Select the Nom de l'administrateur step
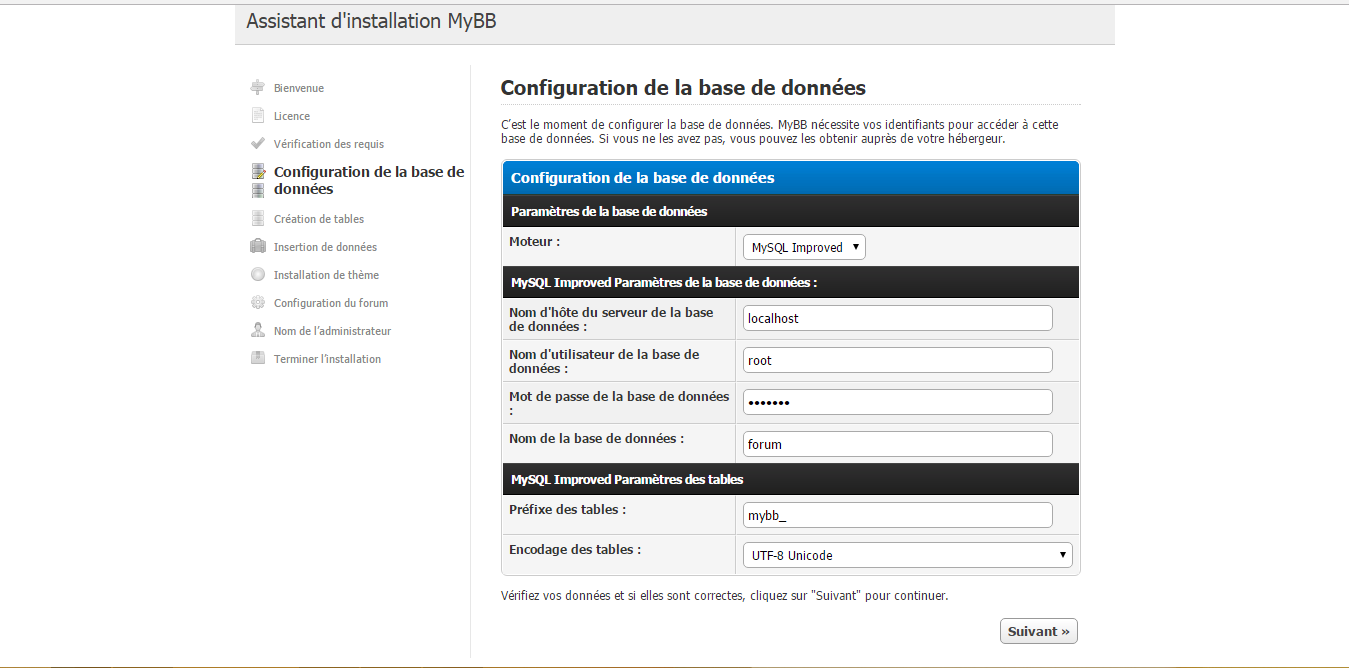Screen dimensions: 1349x668 point(332,331)
